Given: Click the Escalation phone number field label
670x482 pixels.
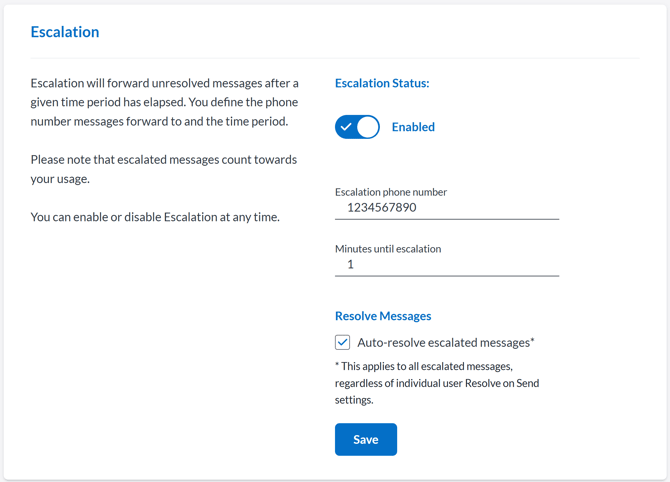Looking at the screenshot, I should point(391,191).
